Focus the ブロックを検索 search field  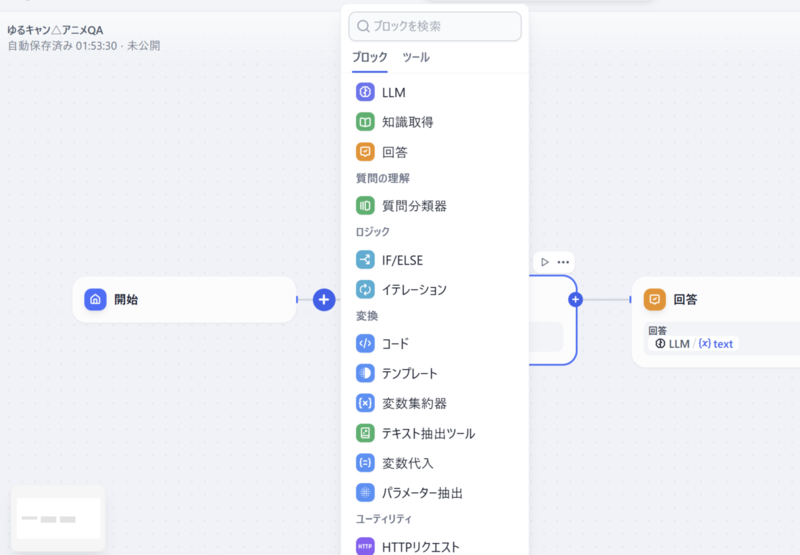(x=435, y=27)
